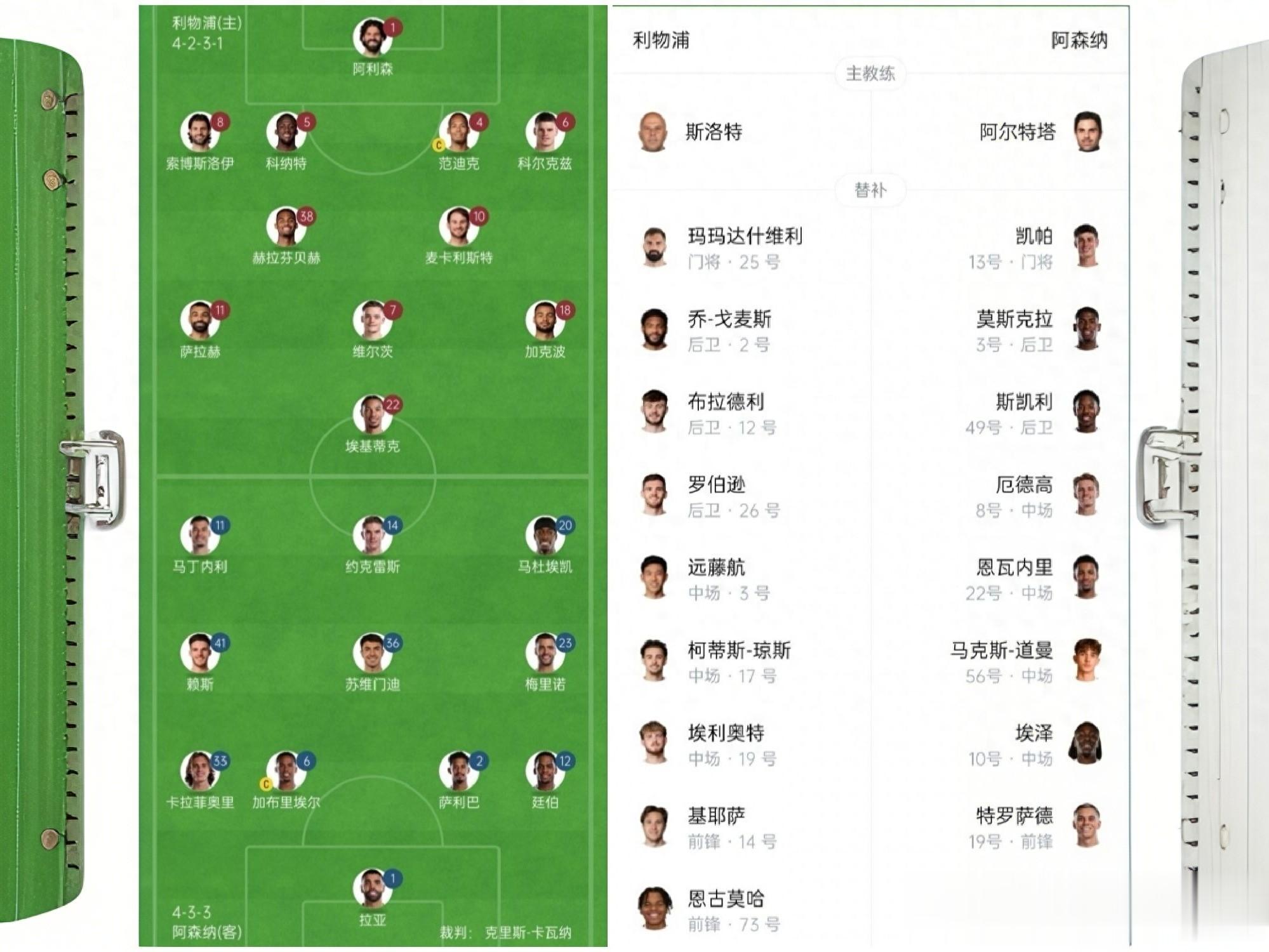This screenshot has height=952, width=1269.
Task: Select Arsenal goalkeeper 拉亚's avatar
Action: (x=371, y=888)
